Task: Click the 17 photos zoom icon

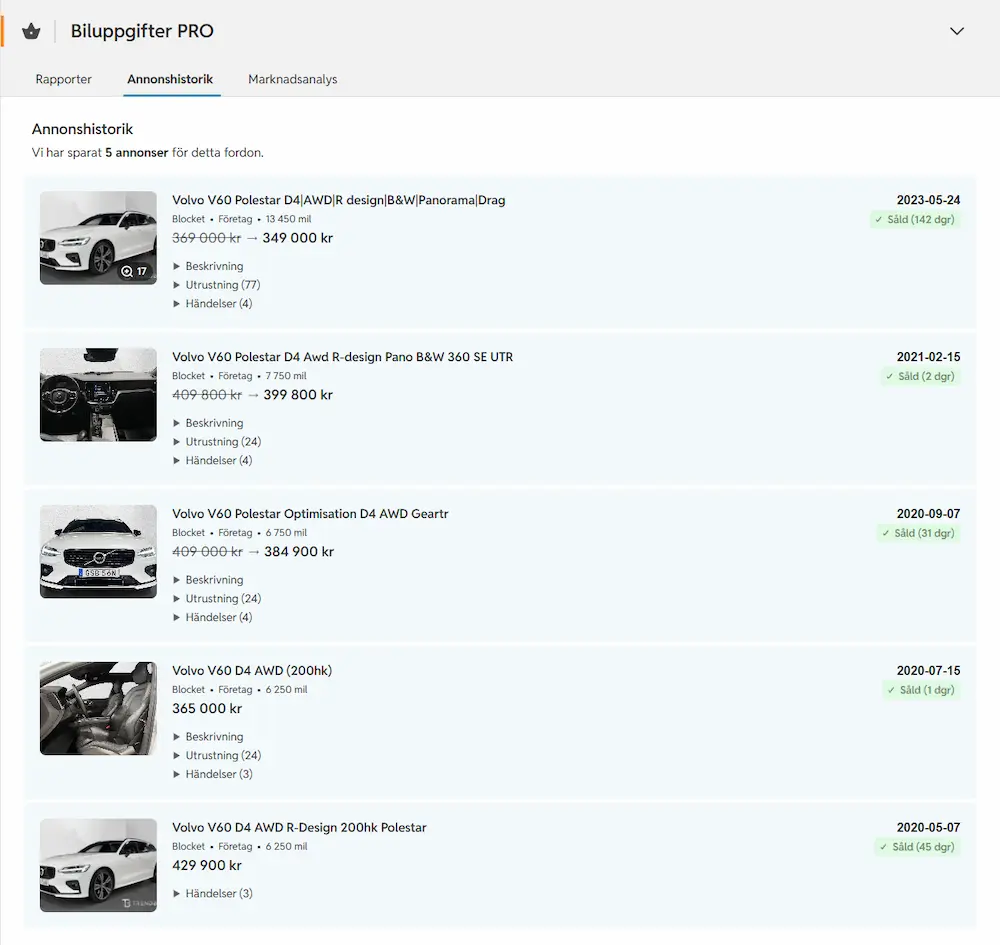Action: click(135, 271)
